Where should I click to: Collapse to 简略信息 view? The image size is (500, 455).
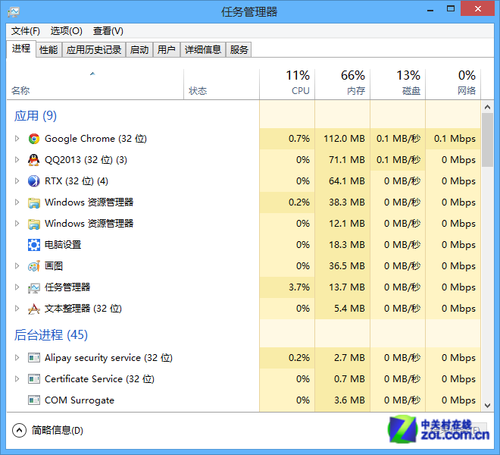click(x=48, y=430)
